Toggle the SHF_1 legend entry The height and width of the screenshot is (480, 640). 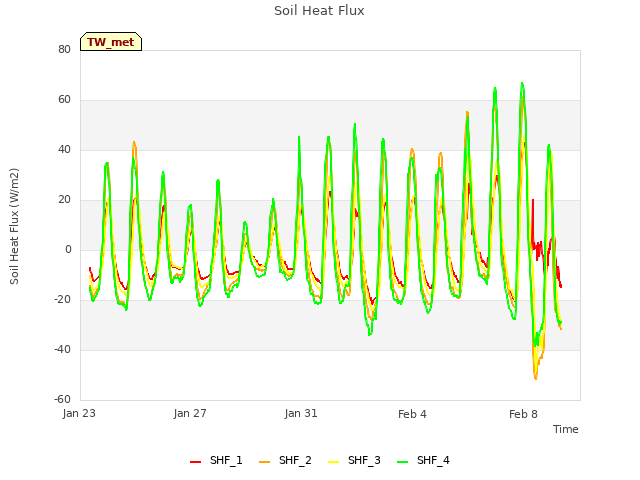216,460
